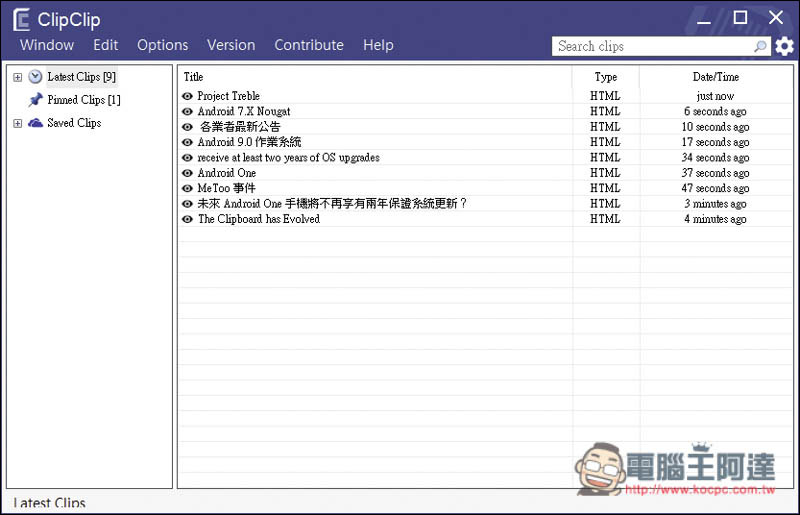Open the Contribute menu
Image resolution: width=800 pixels, height=515 pixels.
pyautogui.click(x=309, y=45)
